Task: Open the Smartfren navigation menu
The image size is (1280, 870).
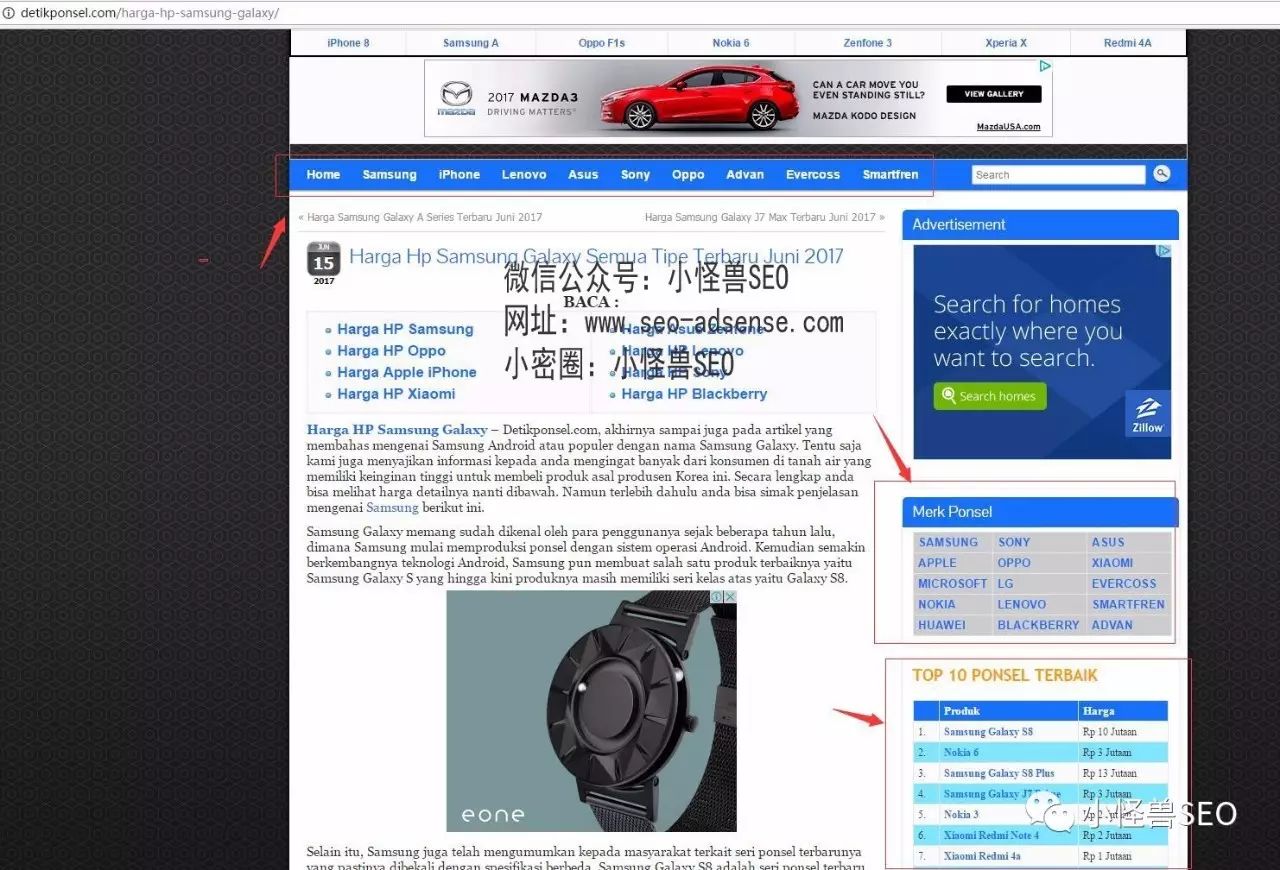Action: (x=890, y=174)
